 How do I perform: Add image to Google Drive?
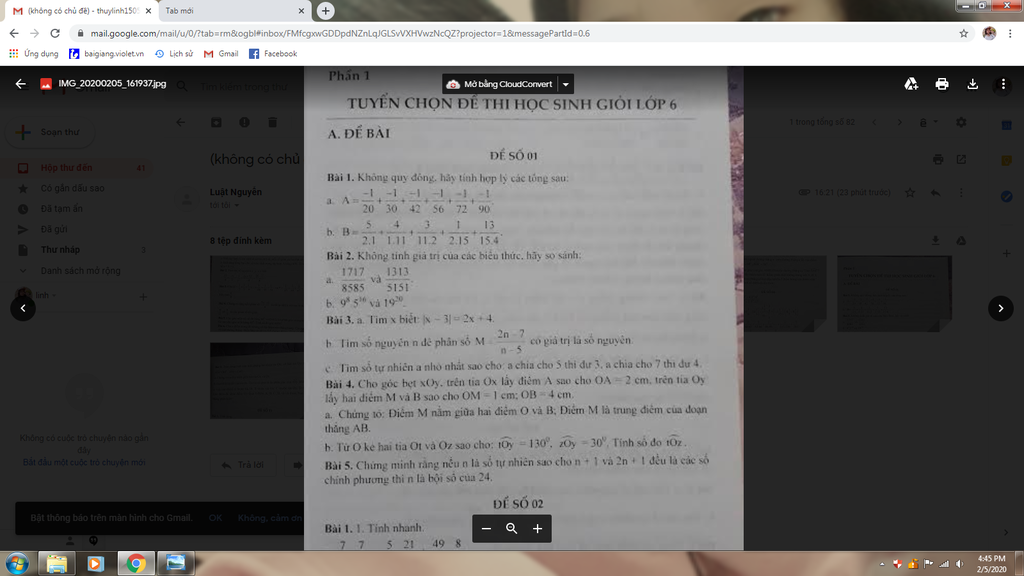tap(911, 84)
